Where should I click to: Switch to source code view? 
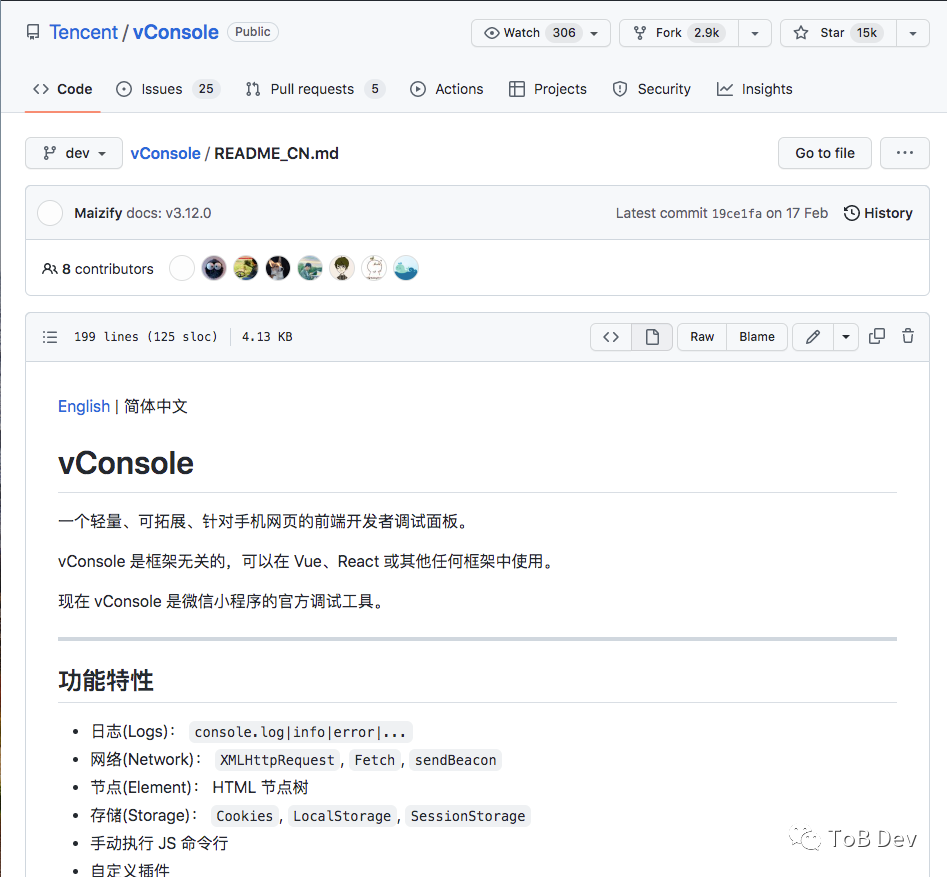pyautogui.click(x=610, y=336)
